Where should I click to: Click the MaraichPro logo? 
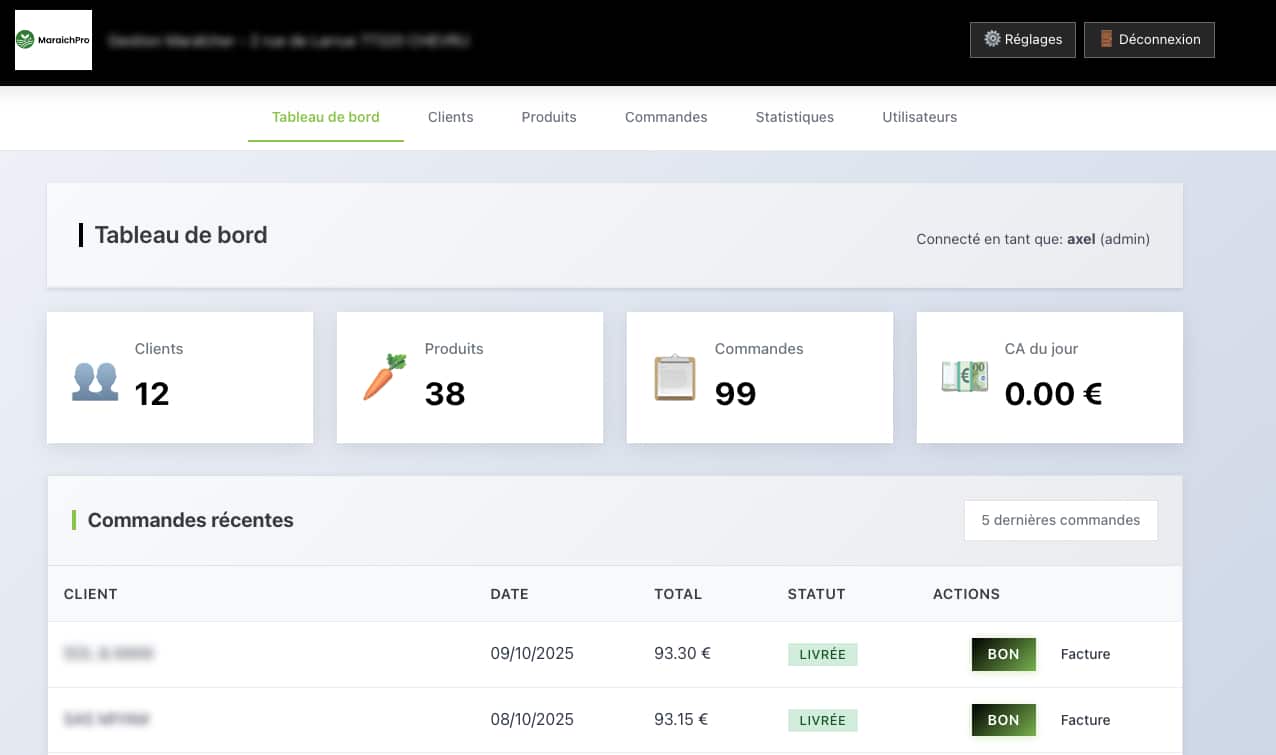53,40
